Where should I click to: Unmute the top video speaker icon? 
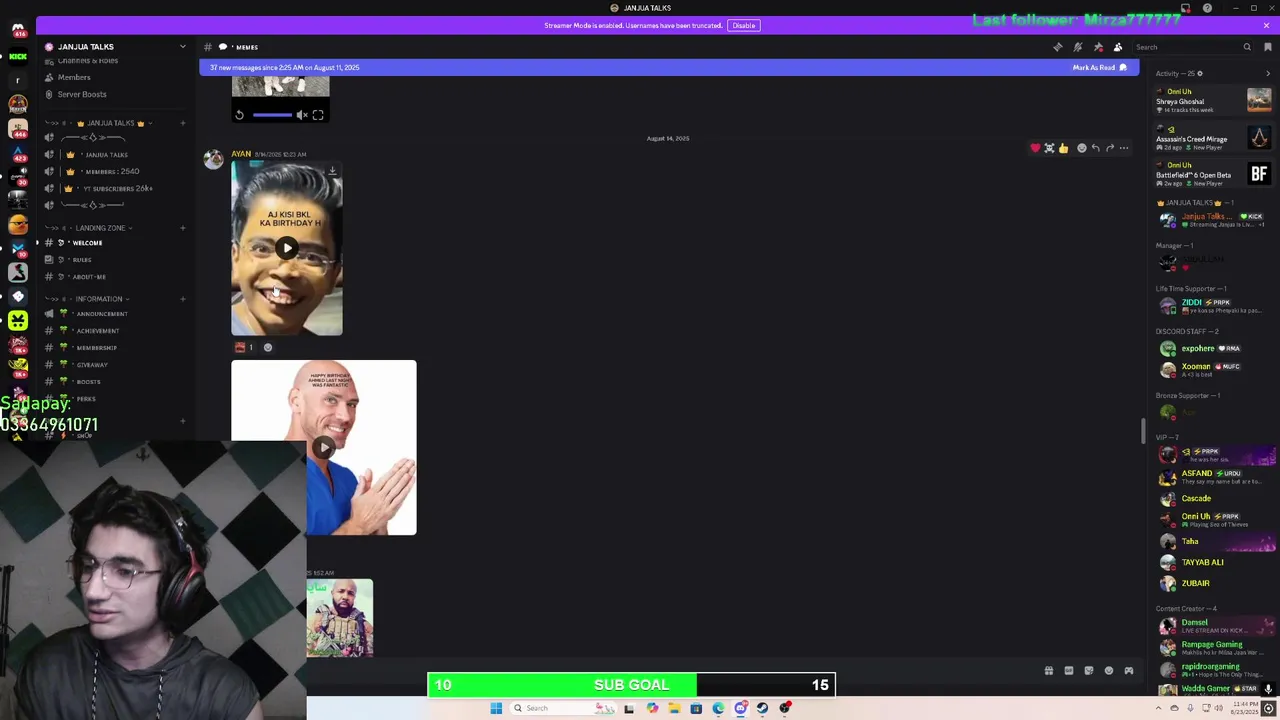[x=301, y=115]
